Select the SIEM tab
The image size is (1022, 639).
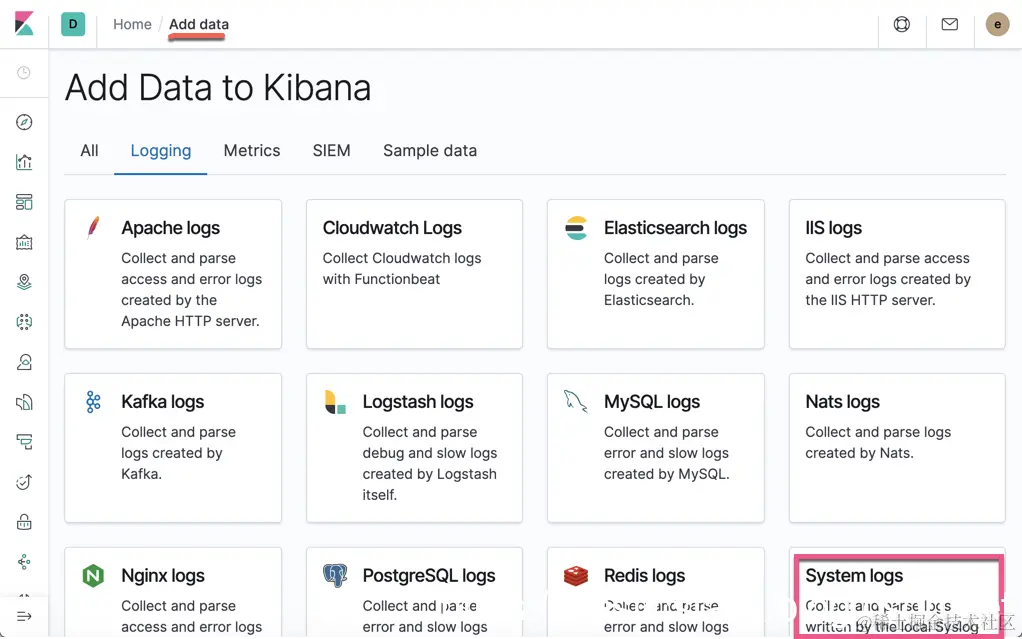pyautogui.click(x=331, y=151)
